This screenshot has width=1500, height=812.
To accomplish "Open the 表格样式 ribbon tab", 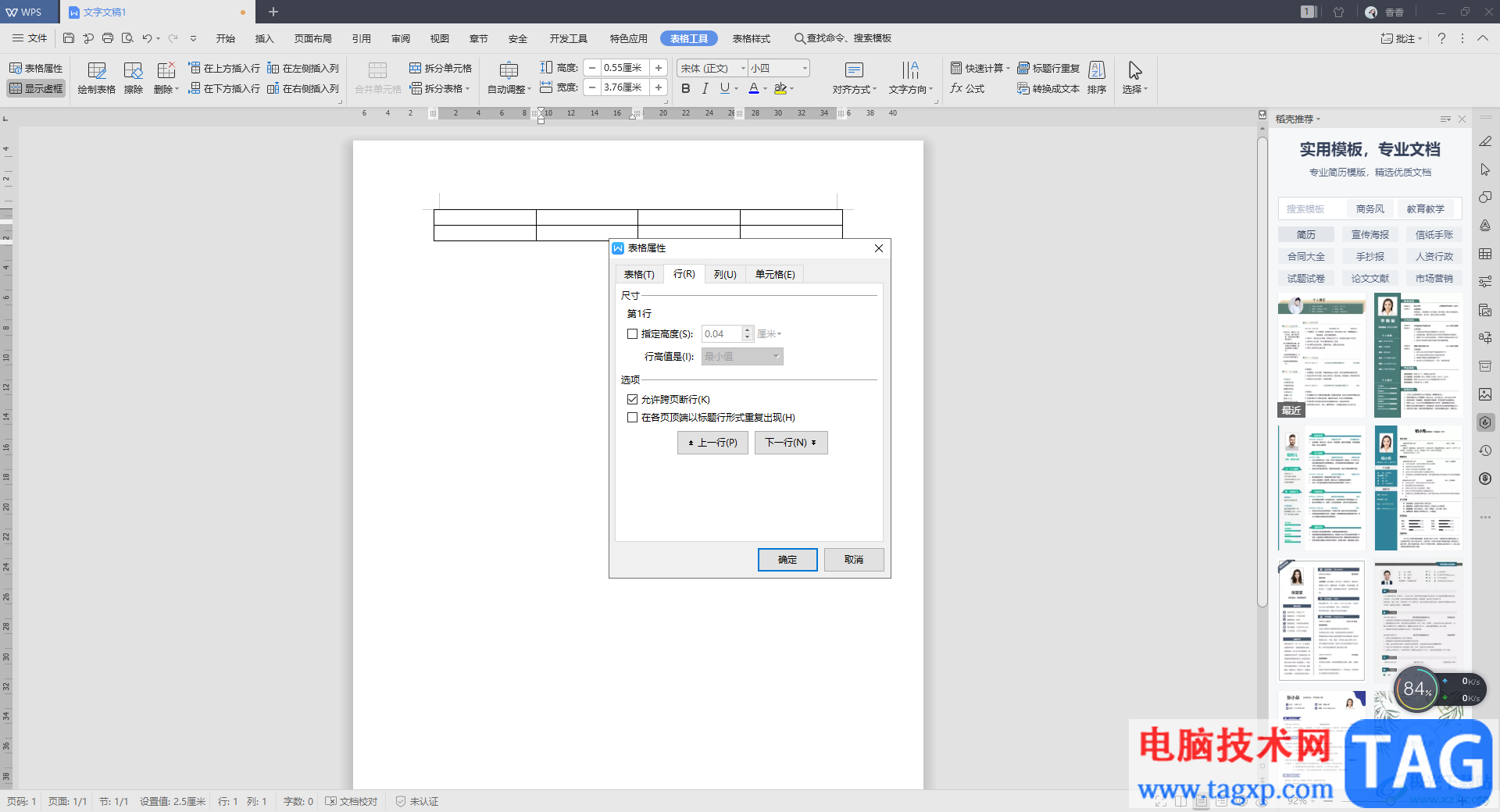I will click(752, 38).
